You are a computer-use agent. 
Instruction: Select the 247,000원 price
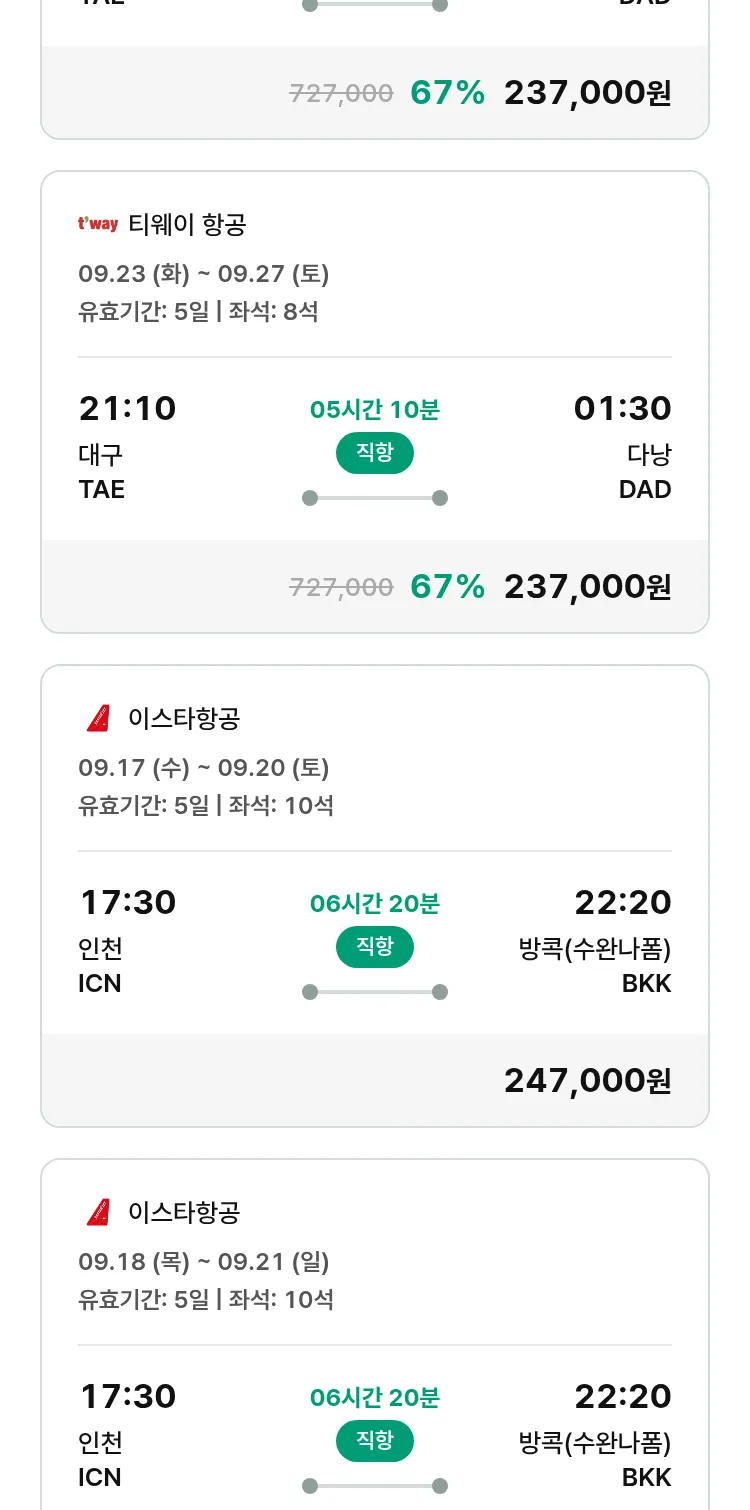pos(587,1080)
